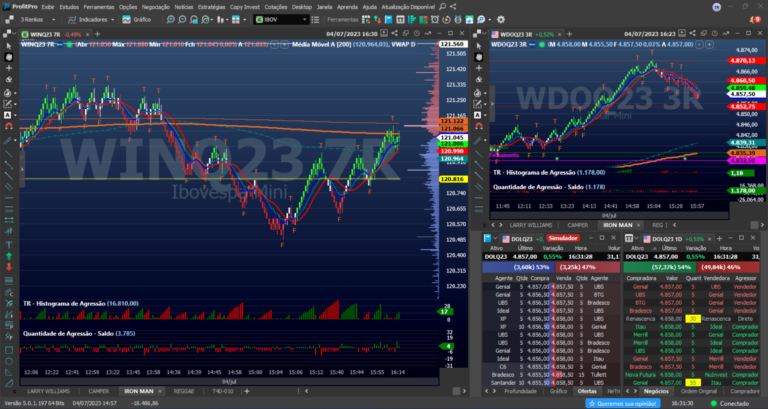The width and height of the screenshot is (768, 409).
Task: Open the Copy Invest menu
Action: point(245,7)
